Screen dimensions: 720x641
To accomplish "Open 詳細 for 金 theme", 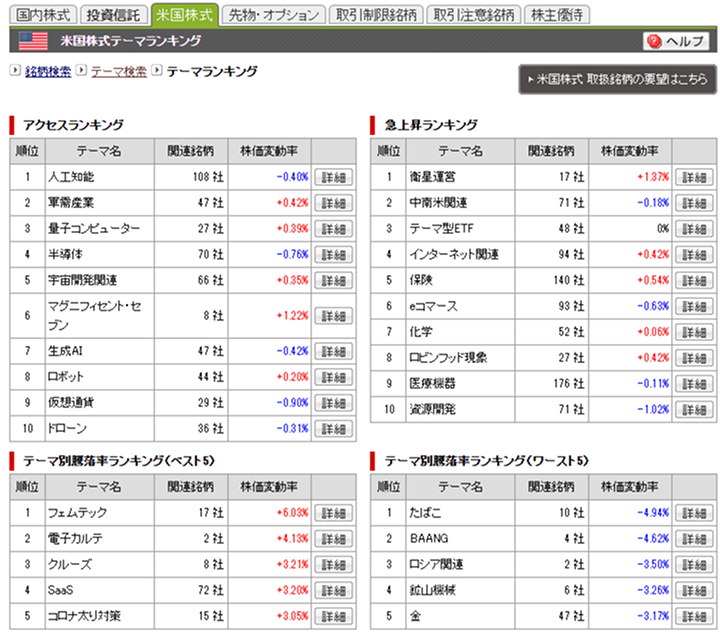I will (694, 616).
